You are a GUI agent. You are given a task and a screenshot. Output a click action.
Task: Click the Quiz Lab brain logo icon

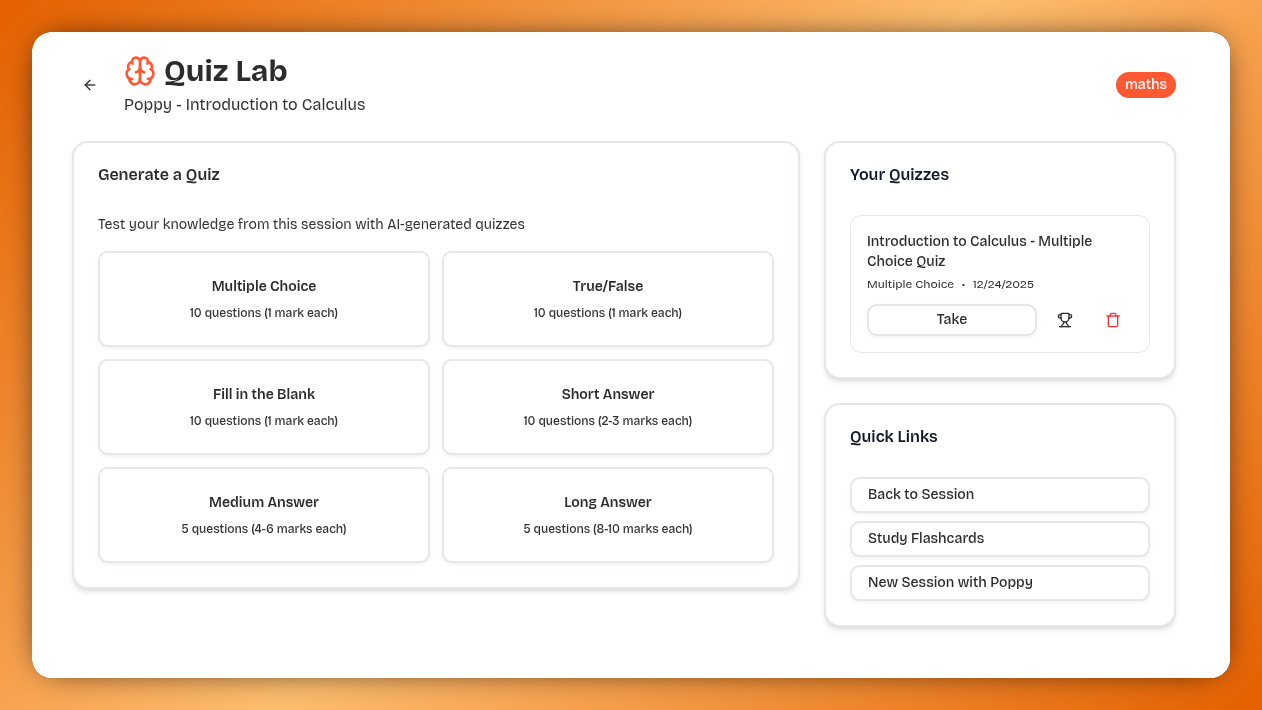[139, 71]
